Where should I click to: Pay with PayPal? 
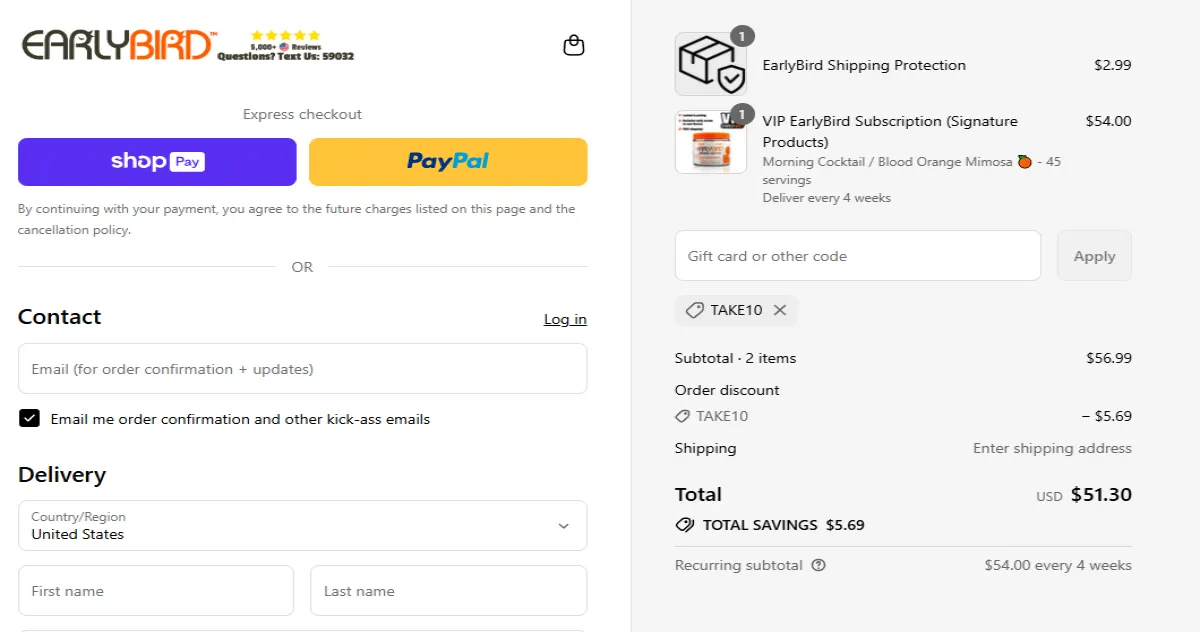[x=448, y=161]
